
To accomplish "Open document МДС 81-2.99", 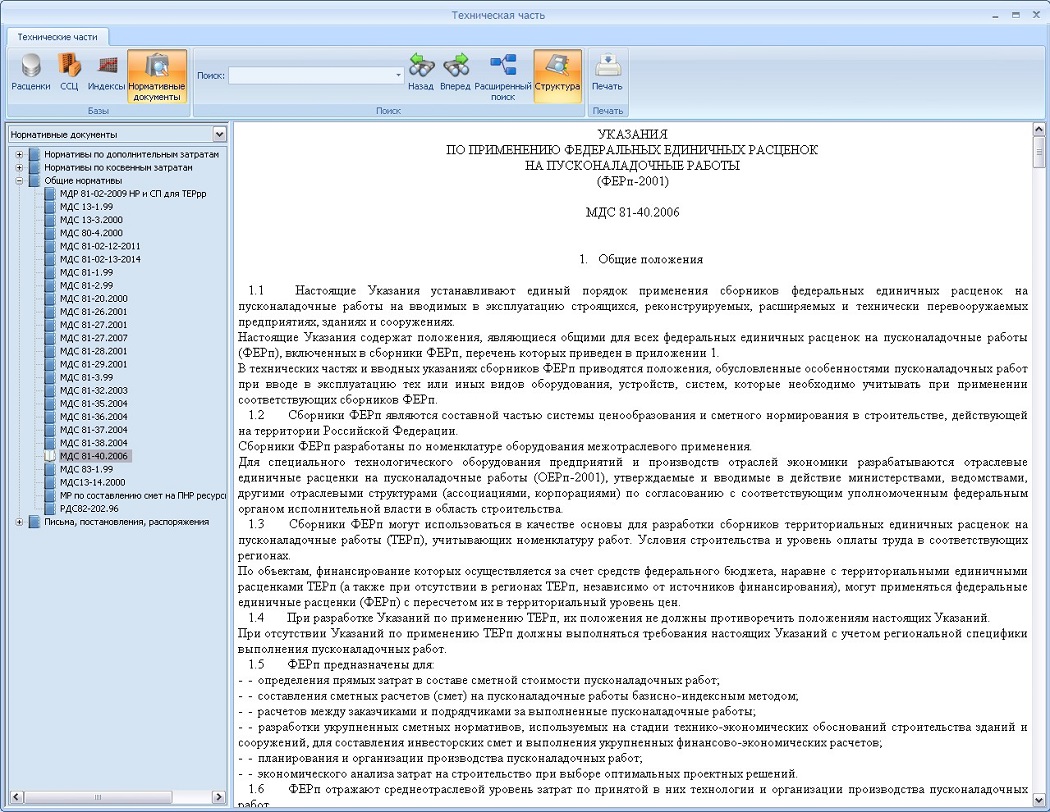I will (86, 286).
